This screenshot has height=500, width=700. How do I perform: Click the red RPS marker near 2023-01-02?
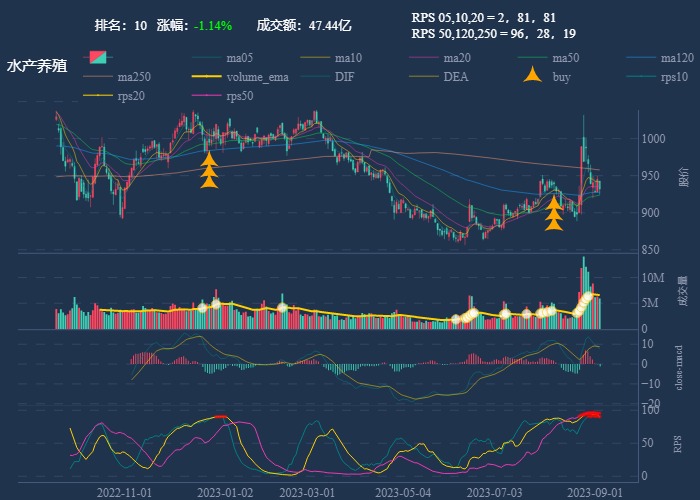(222, 416)
